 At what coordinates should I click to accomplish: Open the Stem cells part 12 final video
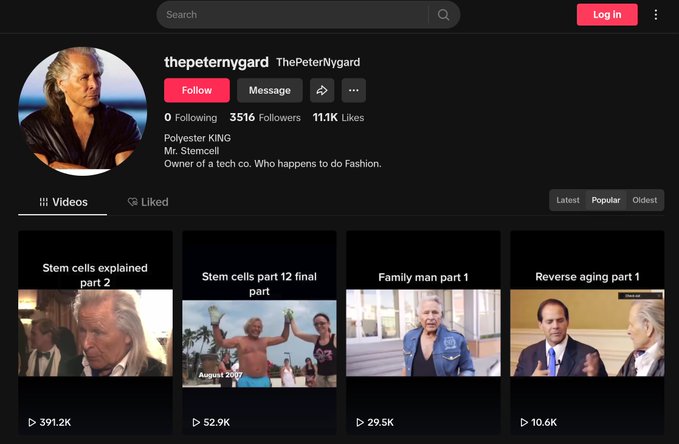pos(259,332)
